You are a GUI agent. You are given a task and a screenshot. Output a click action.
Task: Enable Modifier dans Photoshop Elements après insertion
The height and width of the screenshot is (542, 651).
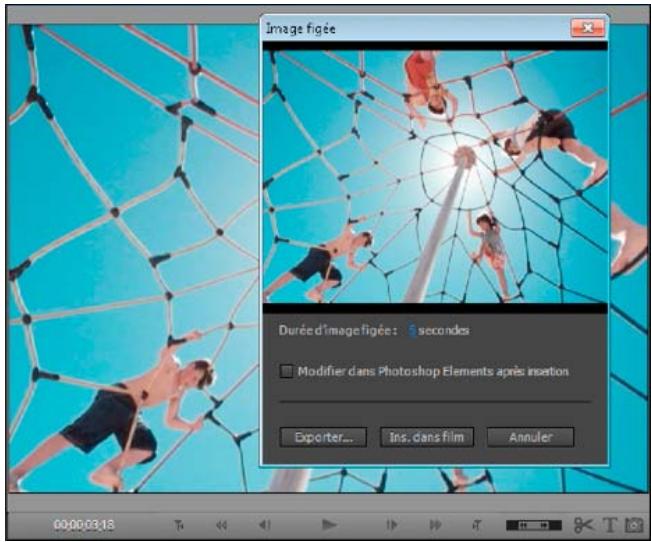point(286,371)
